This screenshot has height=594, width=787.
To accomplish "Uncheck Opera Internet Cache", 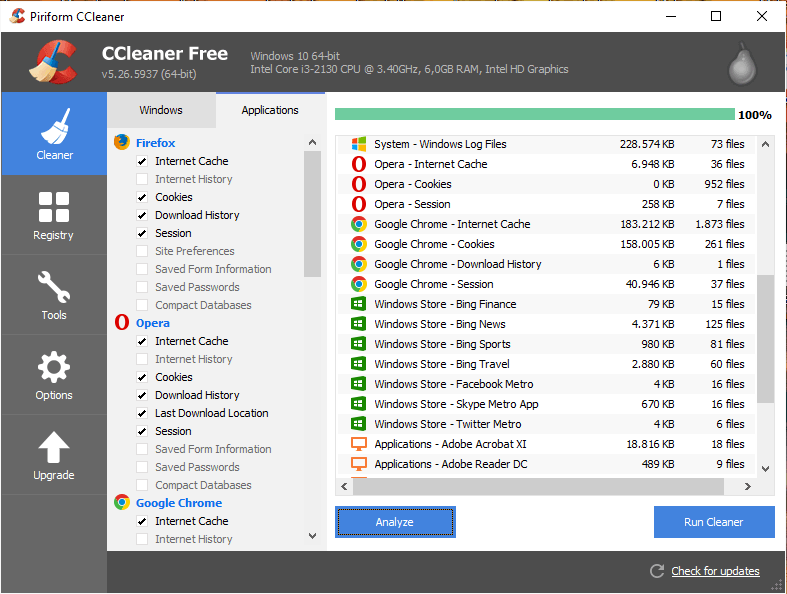I will pyautogui.click(x=142, y=341).
